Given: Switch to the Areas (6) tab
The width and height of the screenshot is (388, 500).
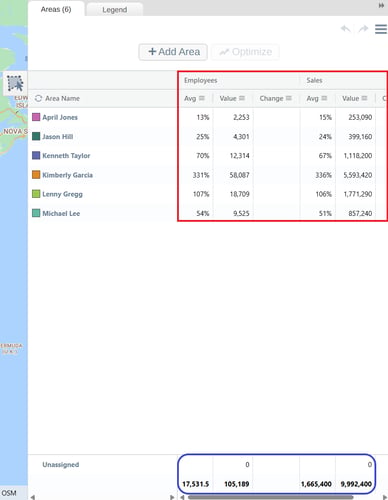Looking at the screenshot, I should coord(56,9).
